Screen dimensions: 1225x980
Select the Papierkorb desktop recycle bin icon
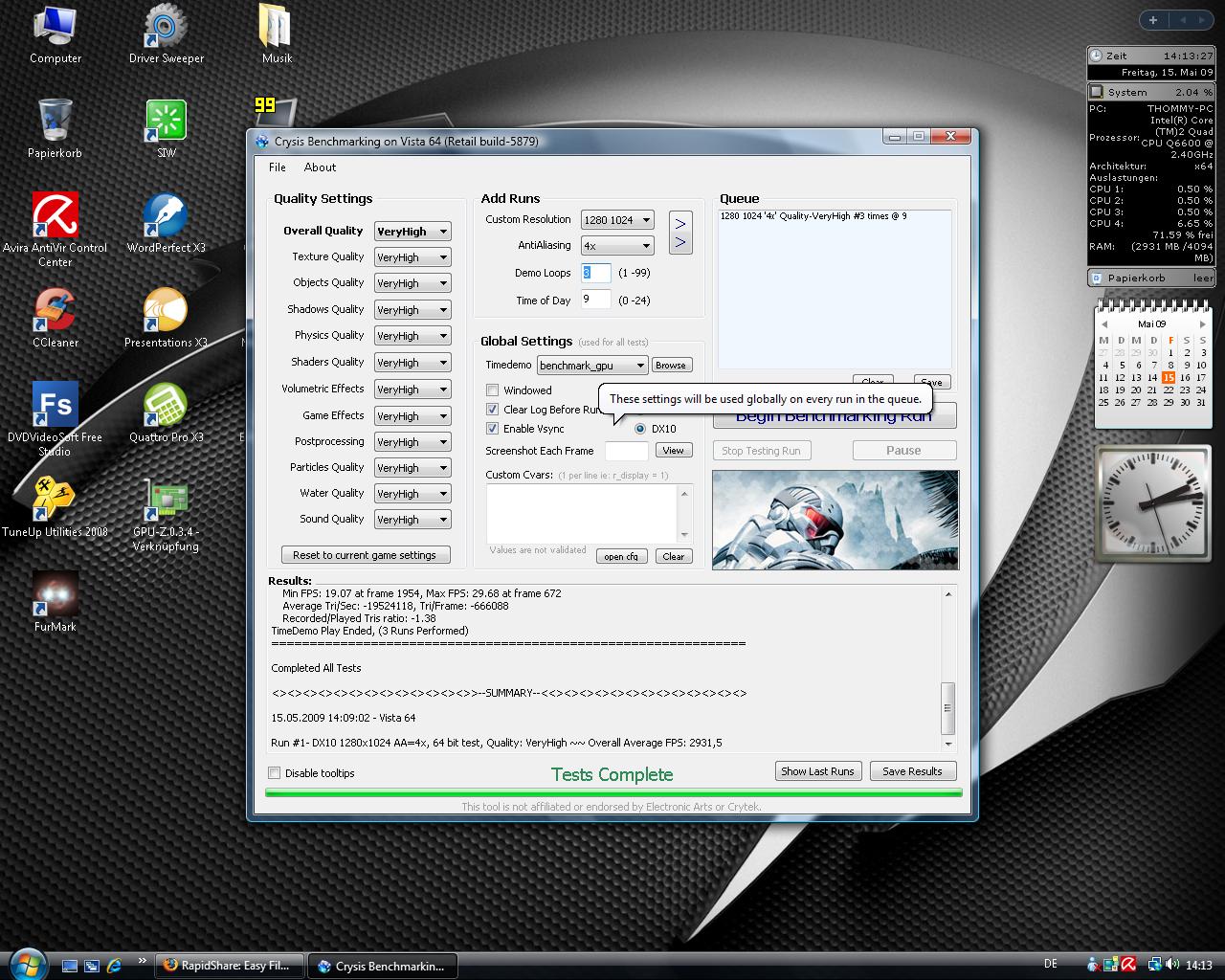pos(55,129)
